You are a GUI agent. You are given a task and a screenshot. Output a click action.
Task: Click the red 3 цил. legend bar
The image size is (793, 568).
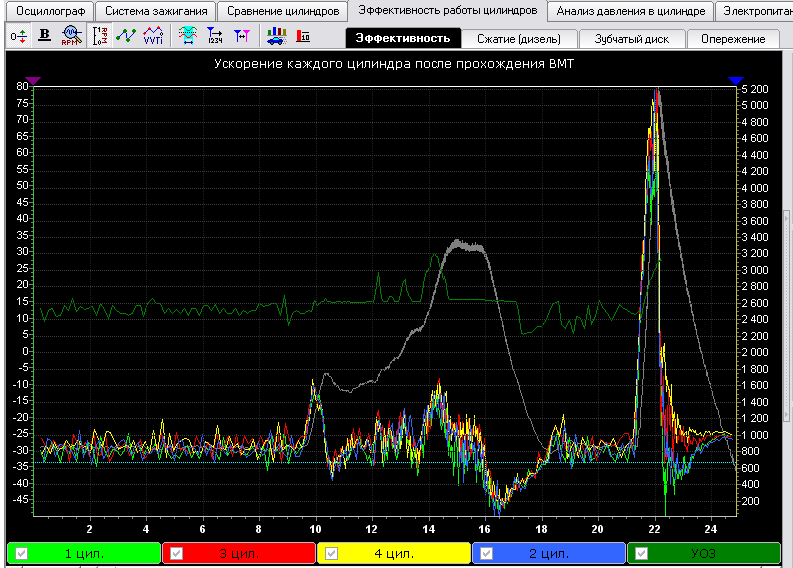point(239,553)
